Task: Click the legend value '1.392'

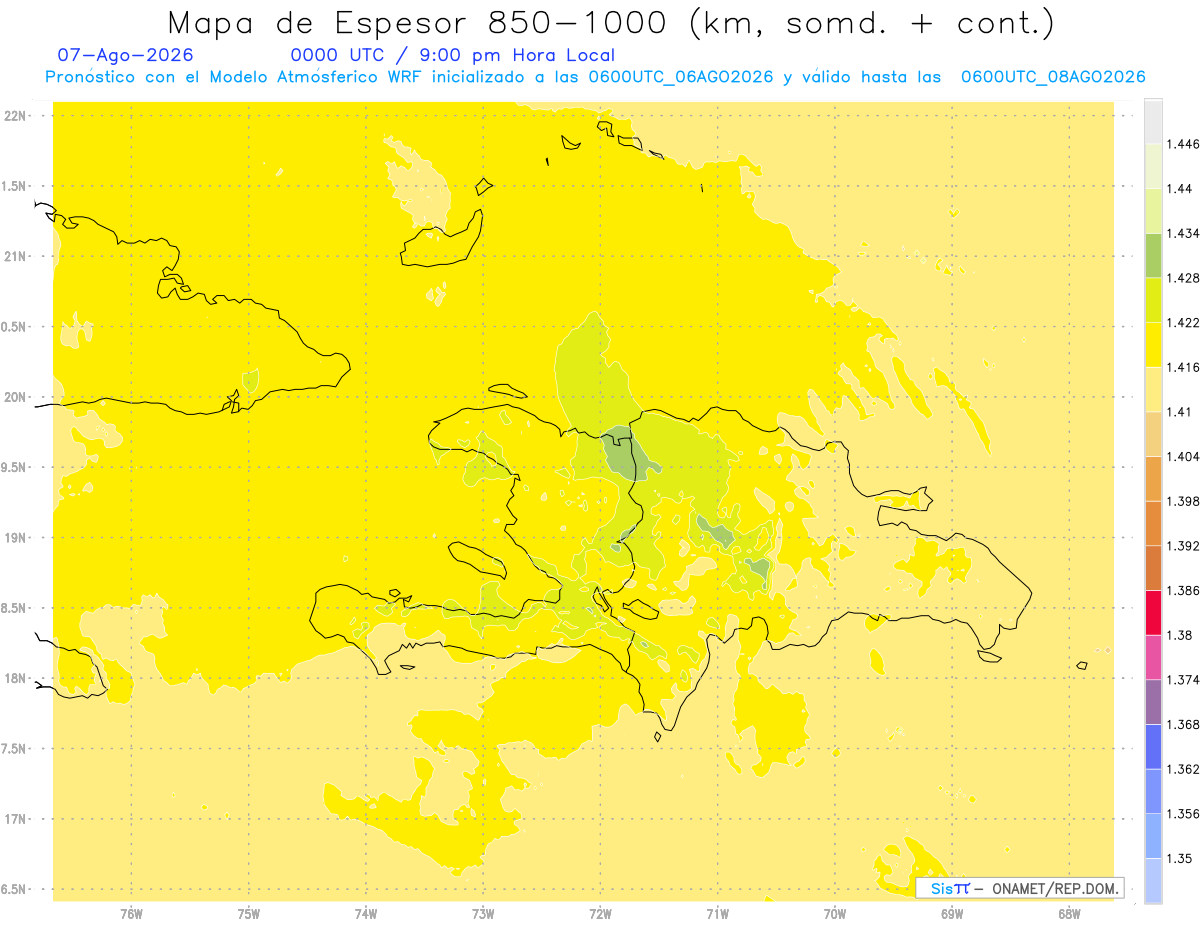Action: (x=1183, y=546)
